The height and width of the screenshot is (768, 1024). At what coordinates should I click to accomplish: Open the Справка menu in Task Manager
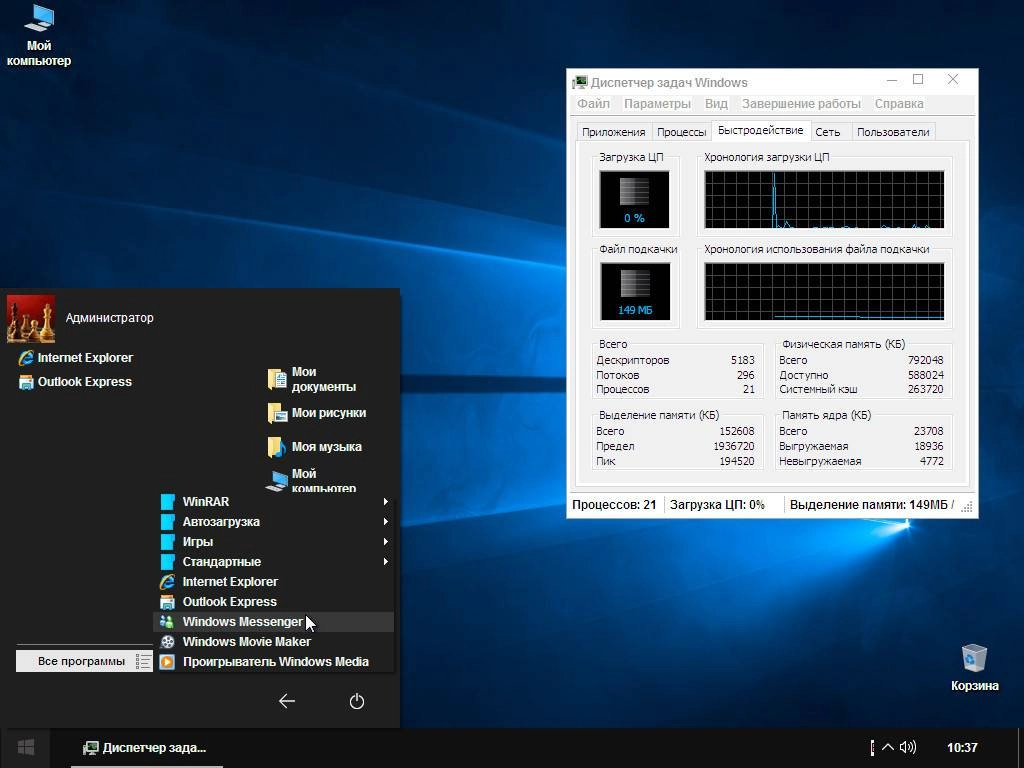(x=899, y=104)
